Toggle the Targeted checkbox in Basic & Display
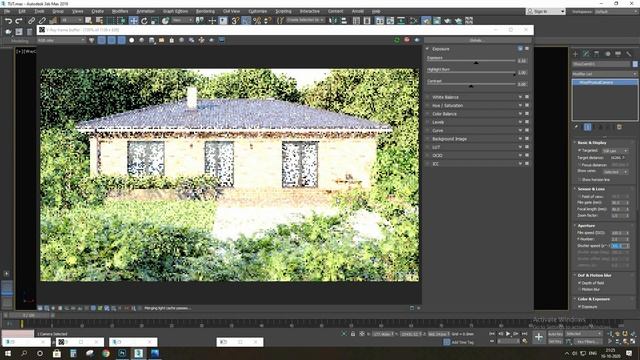This screenshot has width=640, height=360. coord(580,150)
